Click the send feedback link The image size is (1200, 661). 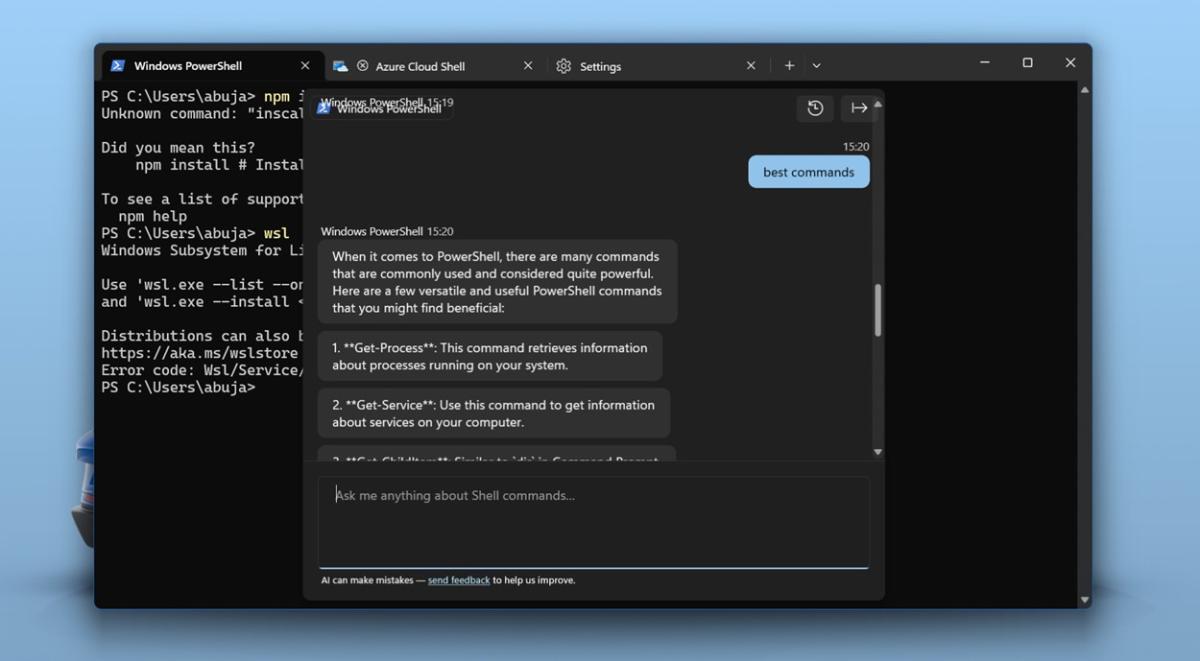click(x=459, y=580)
